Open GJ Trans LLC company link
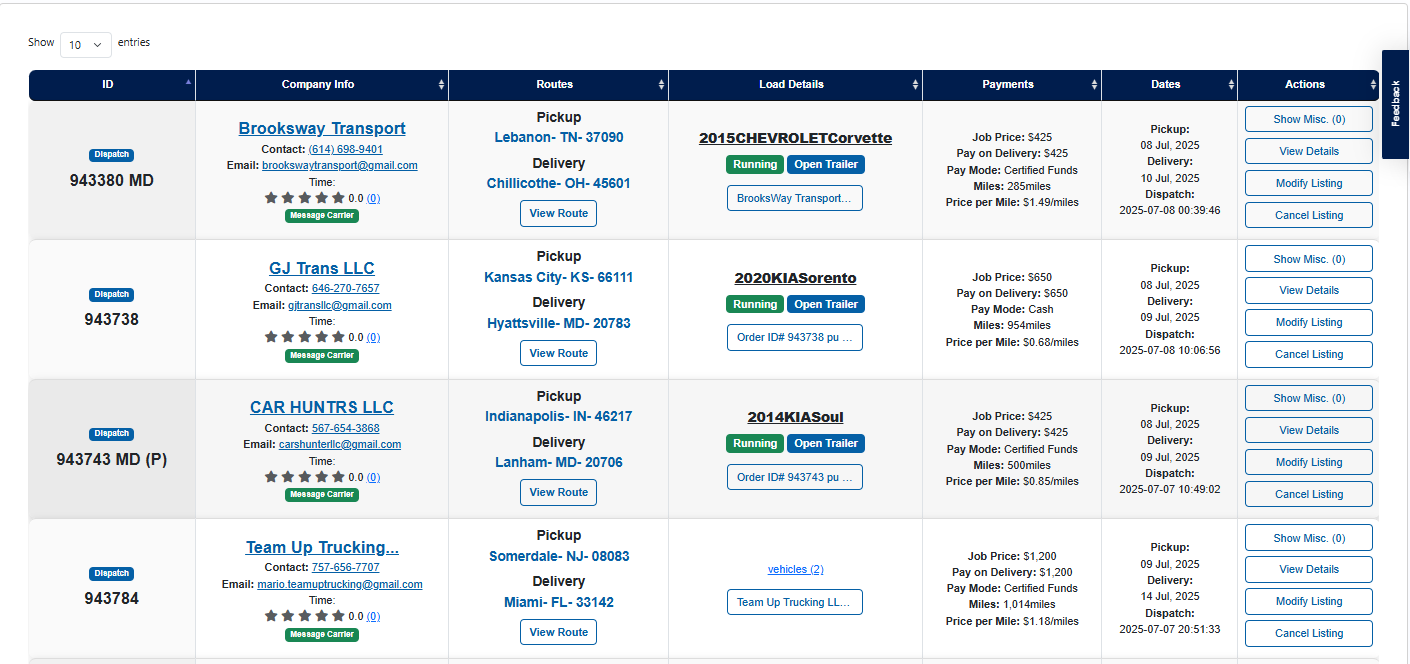The image size is (1410, 664). (x=322, y=268)
